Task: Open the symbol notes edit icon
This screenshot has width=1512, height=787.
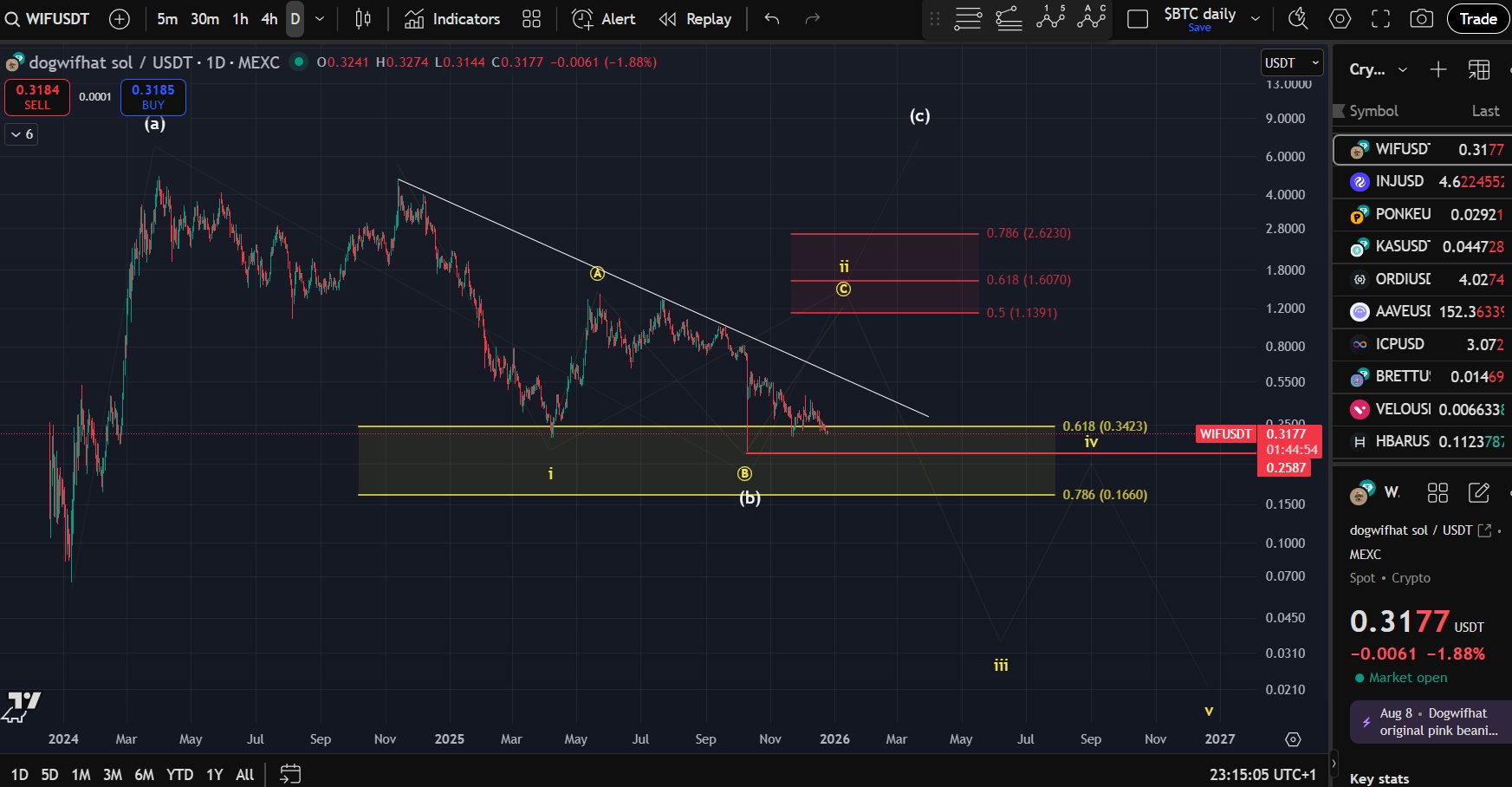Action: pos(1478,493)
